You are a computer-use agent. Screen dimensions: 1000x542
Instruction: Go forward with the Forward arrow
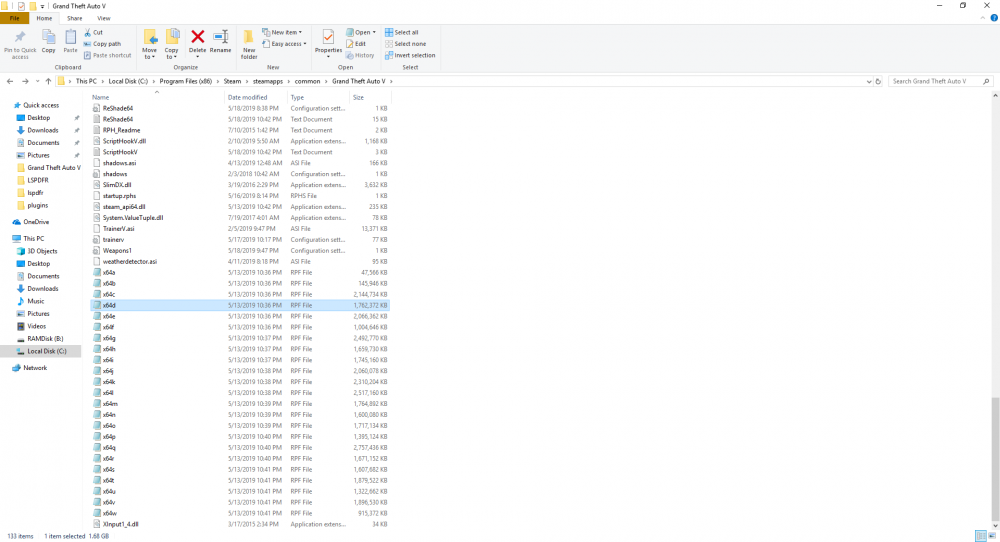point(25,82)
